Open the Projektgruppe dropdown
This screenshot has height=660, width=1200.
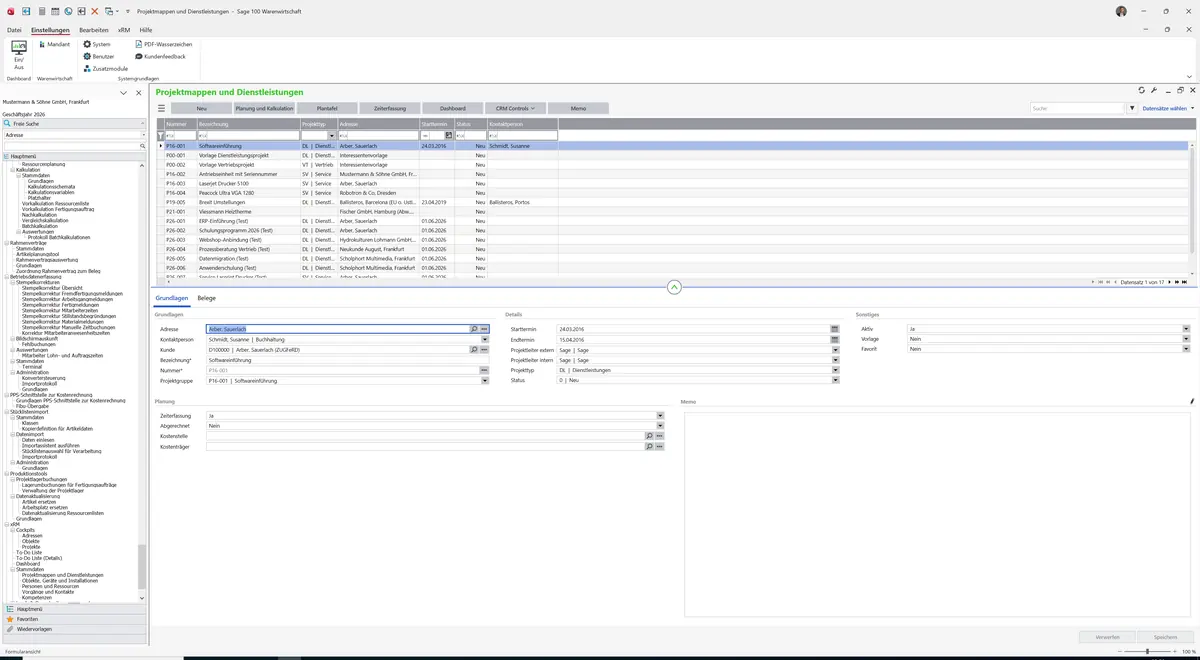(x=484, y=381)
